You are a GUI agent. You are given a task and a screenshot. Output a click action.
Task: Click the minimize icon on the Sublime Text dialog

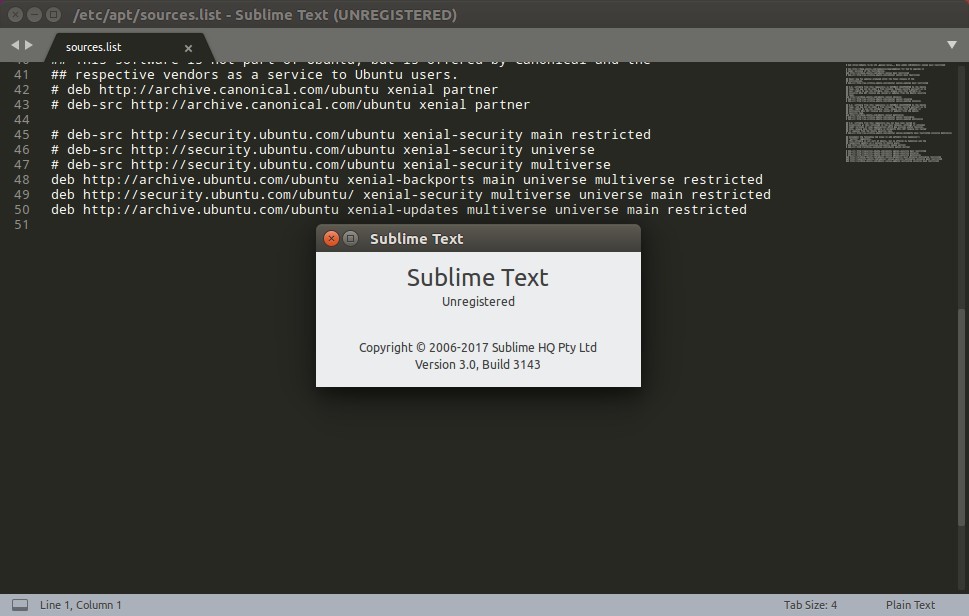[x=351, y=238]
